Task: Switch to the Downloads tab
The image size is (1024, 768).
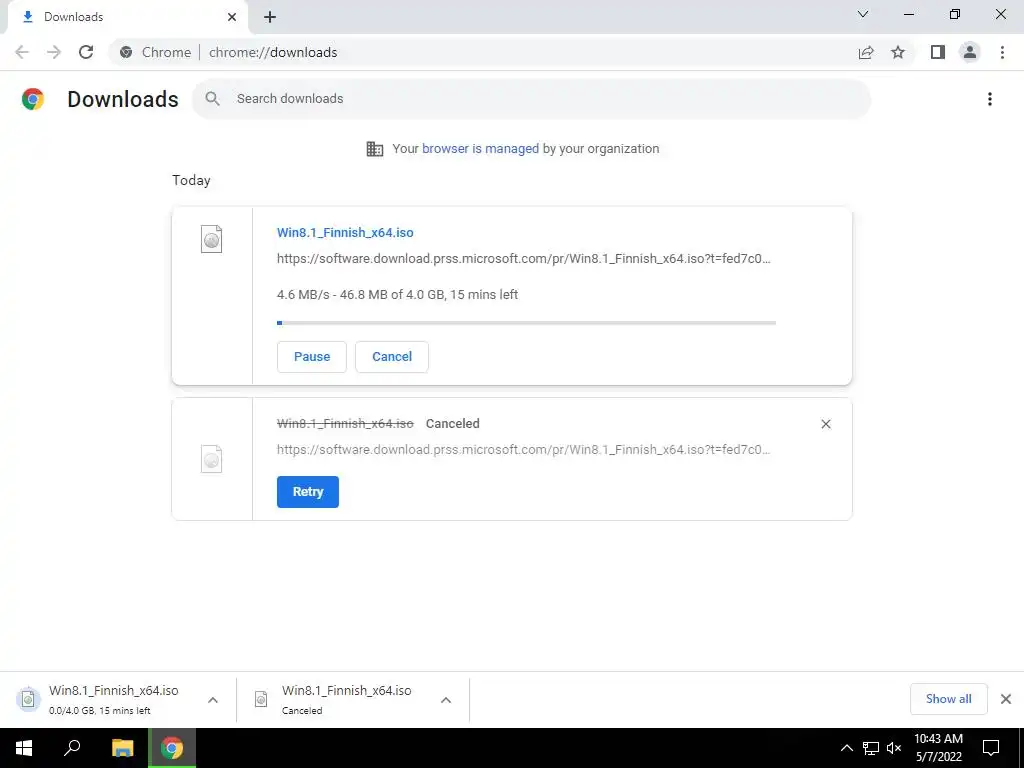Action: pos(127,17)
